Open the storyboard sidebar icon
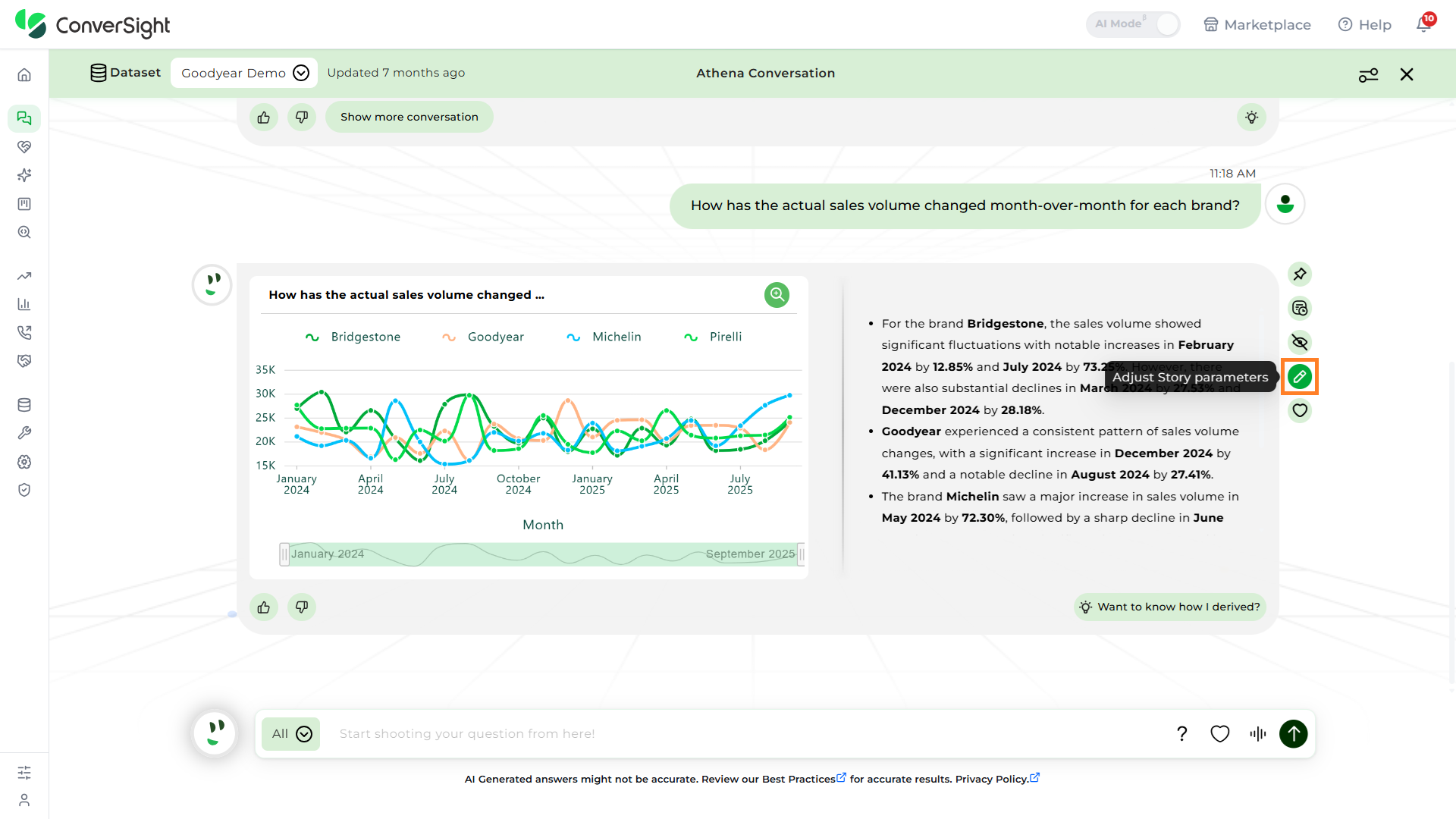 point(24,204)
